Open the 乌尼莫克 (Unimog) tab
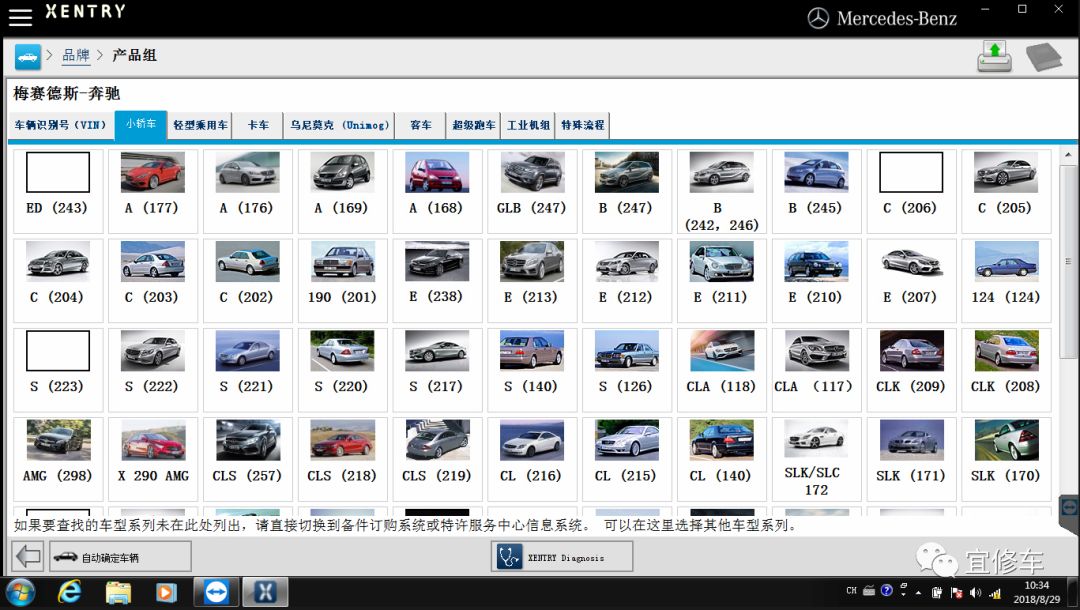This screenshot has height=610, width=1080. pos(339,125)
